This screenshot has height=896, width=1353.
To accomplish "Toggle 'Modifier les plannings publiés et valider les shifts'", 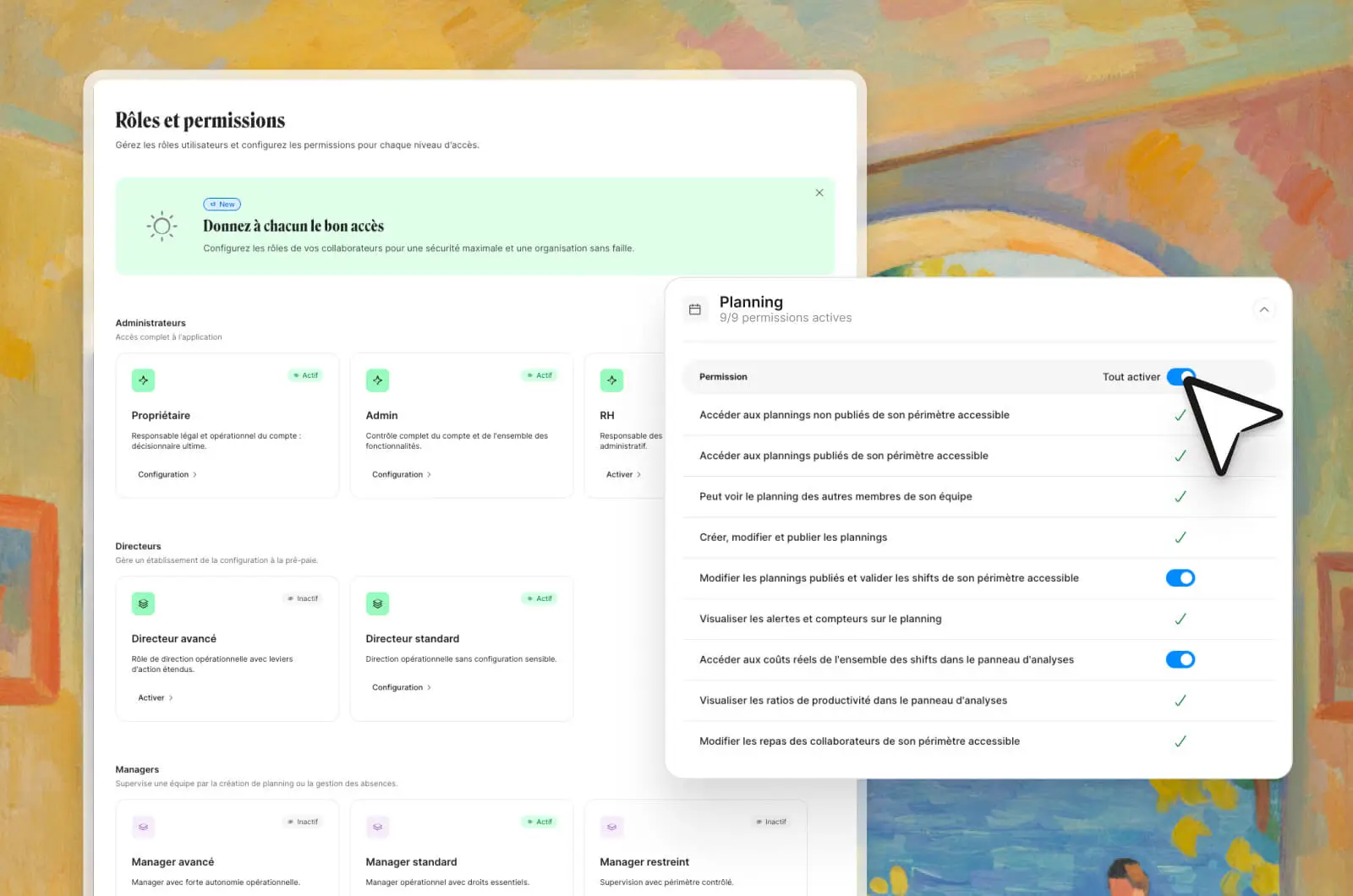I will [1180, 578].
